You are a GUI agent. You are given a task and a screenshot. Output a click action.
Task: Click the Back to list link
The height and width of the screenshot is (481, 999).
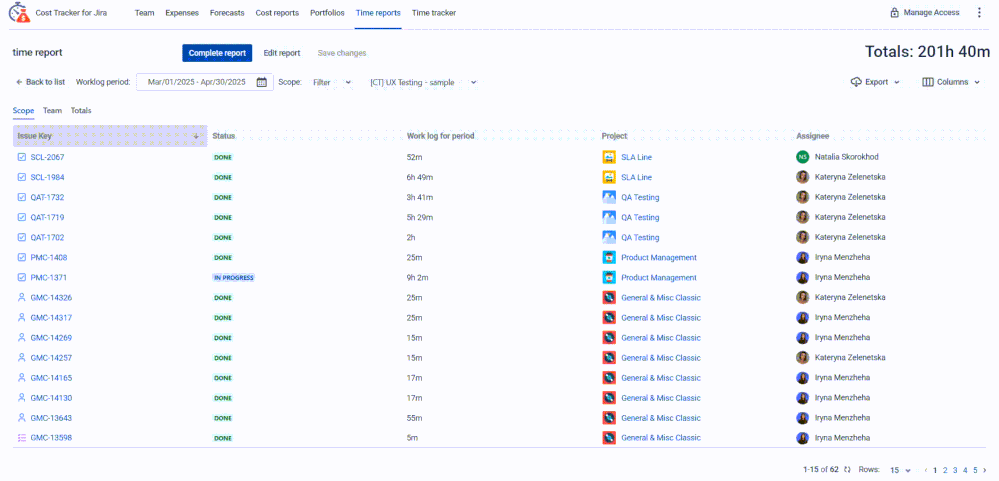[40, 82]
